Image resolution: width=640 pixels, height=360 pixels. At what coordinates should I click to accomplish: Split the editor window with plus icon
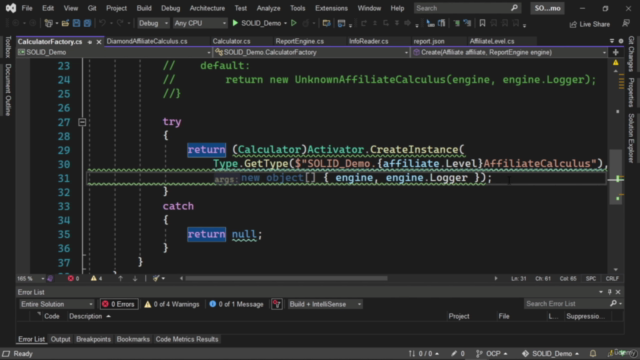pos(616,52)
